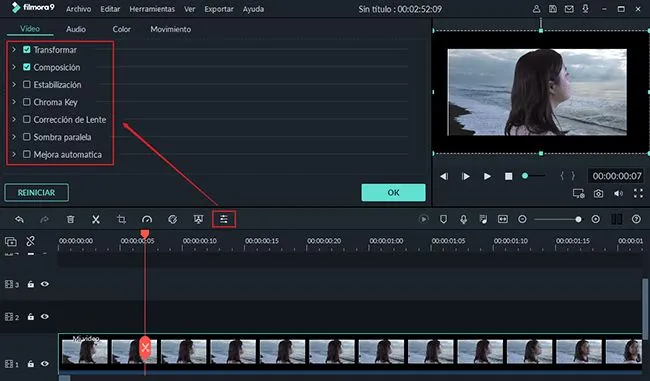Click the render preview icon
The width and height of the screenshot is (650, 381).
click(424, 219)
